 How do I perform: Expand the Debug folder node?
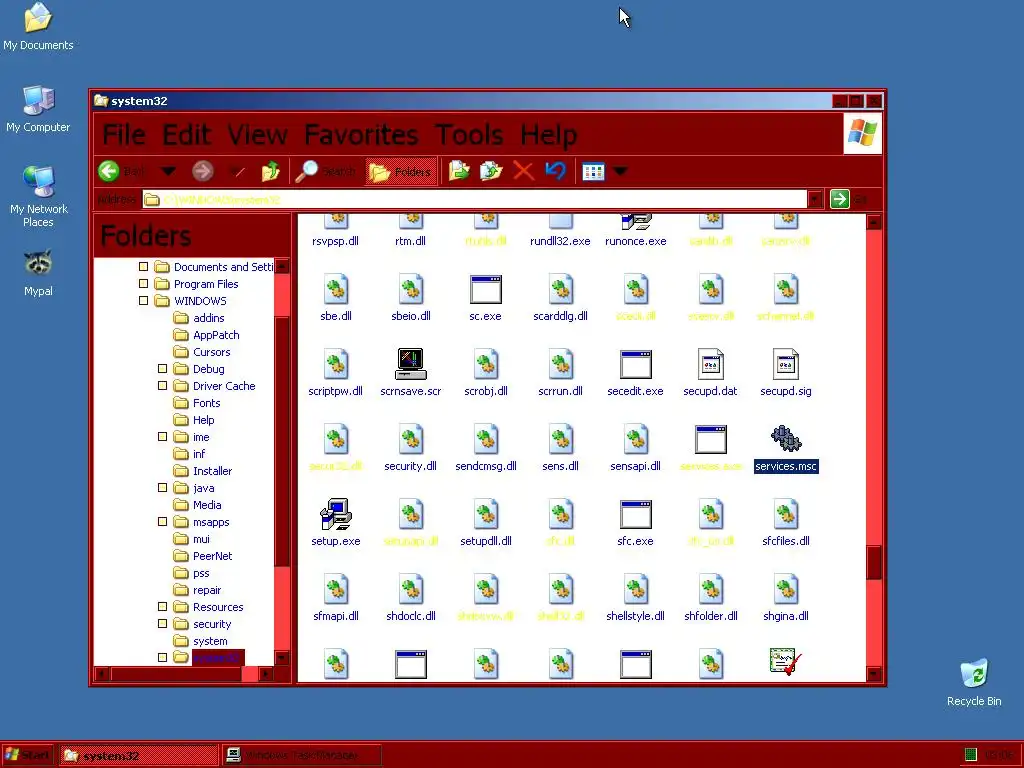[x=163, y=368]
